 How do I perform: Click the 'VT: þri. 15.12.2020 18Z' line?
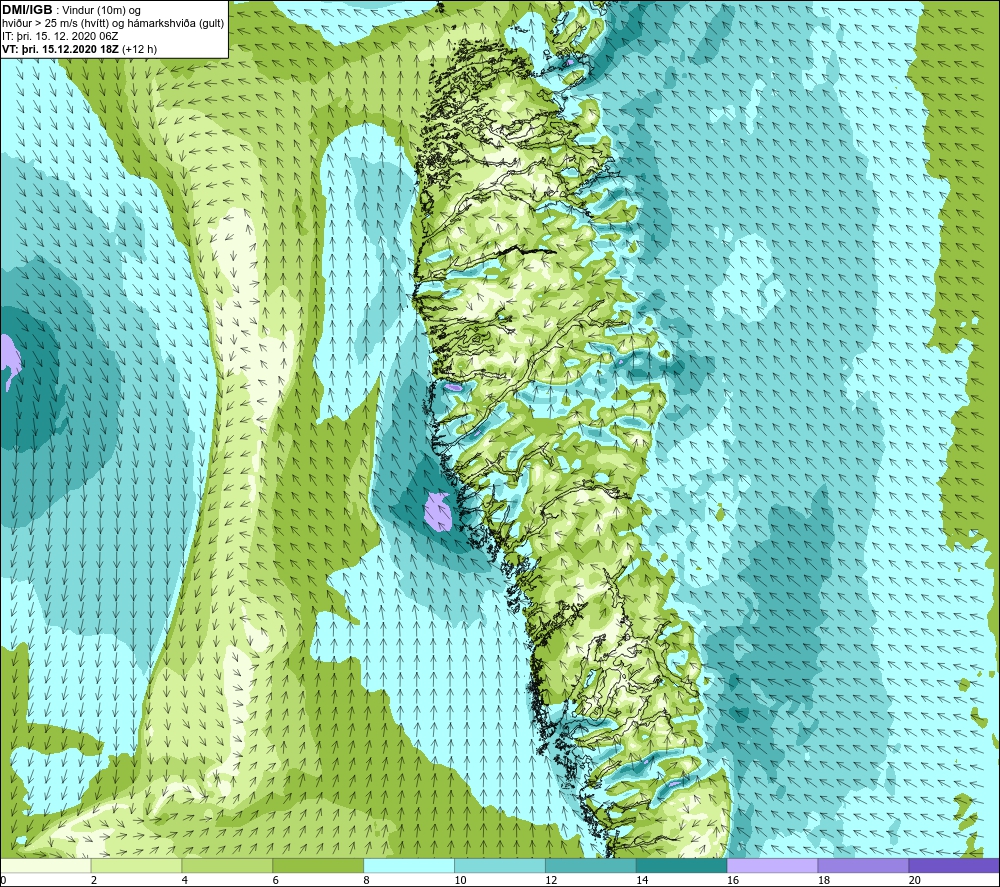click(x=61, y=48)
